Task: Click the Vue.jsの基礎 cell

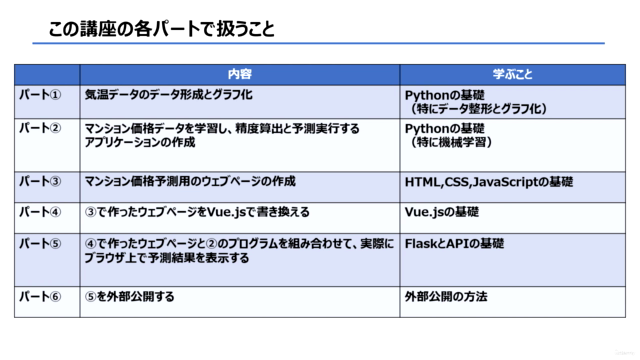Action: [513, 218]
